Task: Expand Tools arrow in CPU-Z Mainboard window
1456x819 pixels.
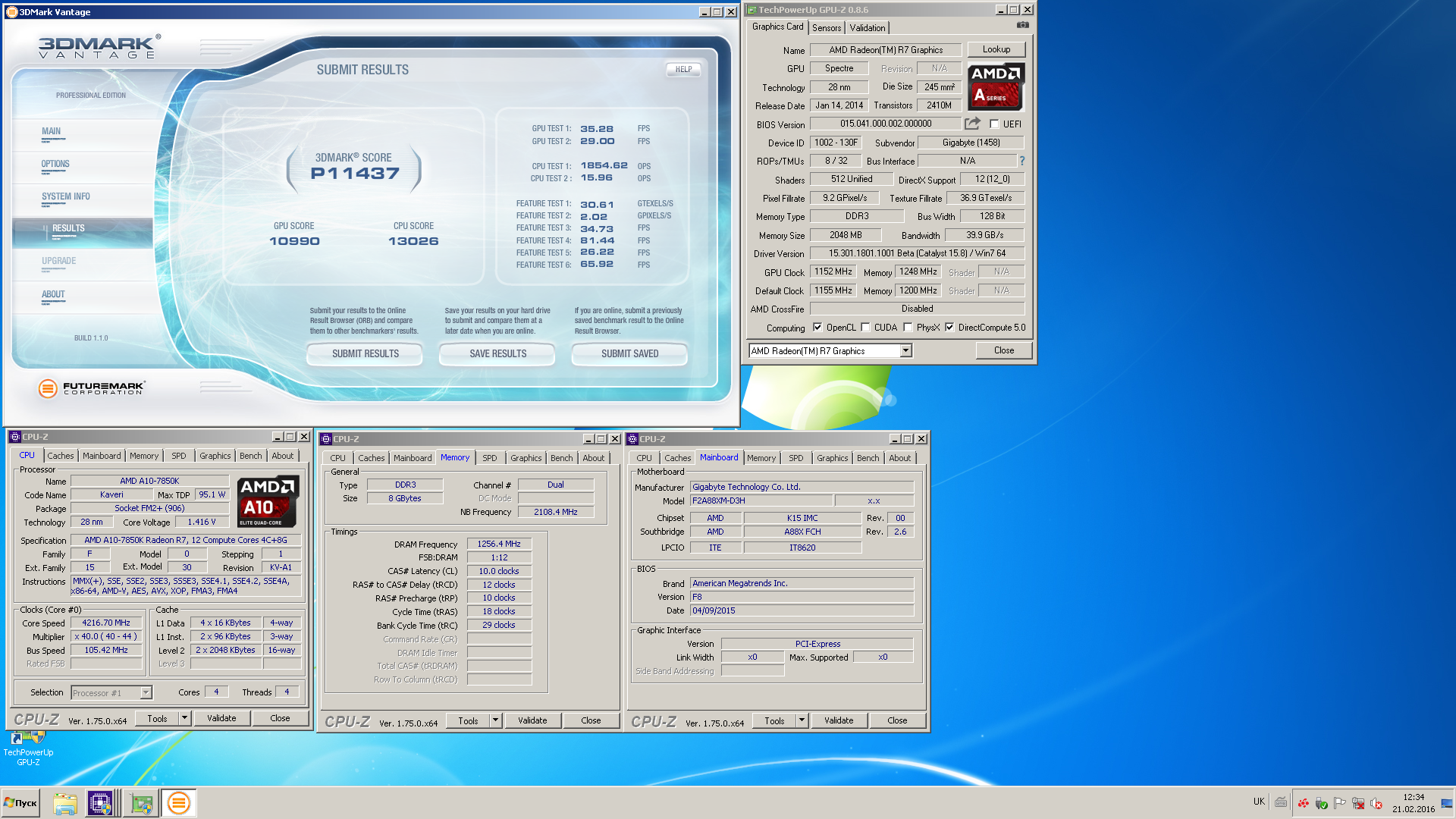Action: click(802, 720)
